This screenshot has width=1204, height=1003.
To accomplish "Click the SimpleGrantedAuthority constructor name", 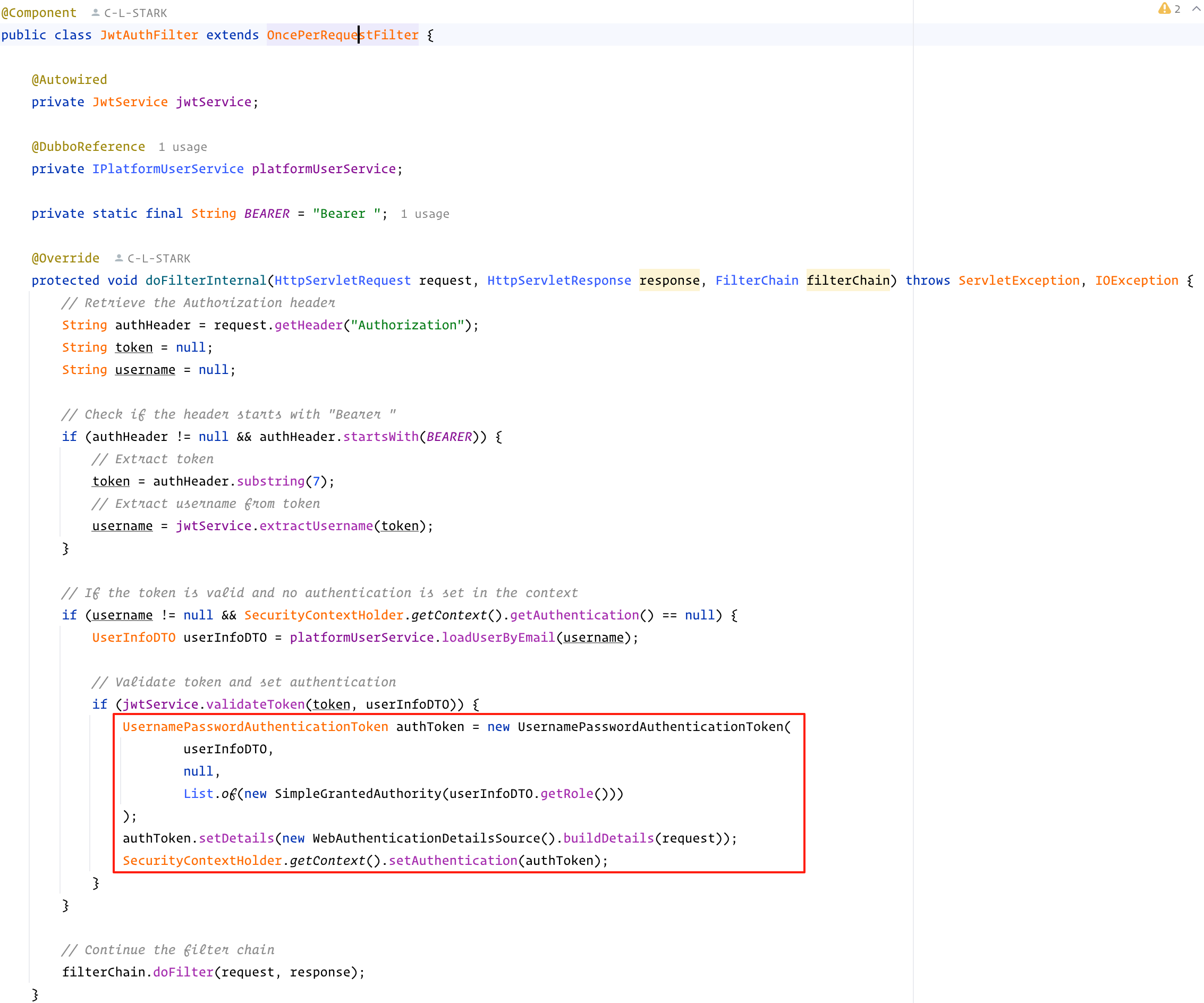I will (x=358, y=794).
